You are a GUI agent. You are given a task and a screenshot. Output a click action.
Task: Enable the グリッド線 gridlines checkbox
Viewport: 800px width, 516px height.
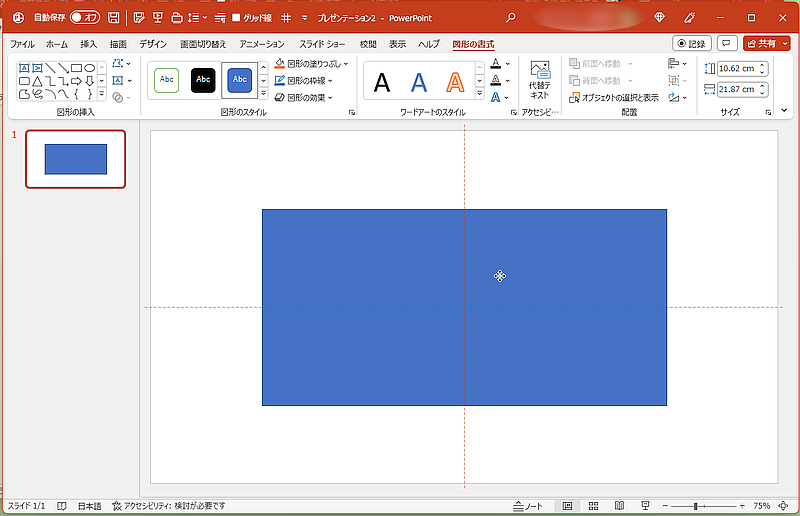[236, 17]
